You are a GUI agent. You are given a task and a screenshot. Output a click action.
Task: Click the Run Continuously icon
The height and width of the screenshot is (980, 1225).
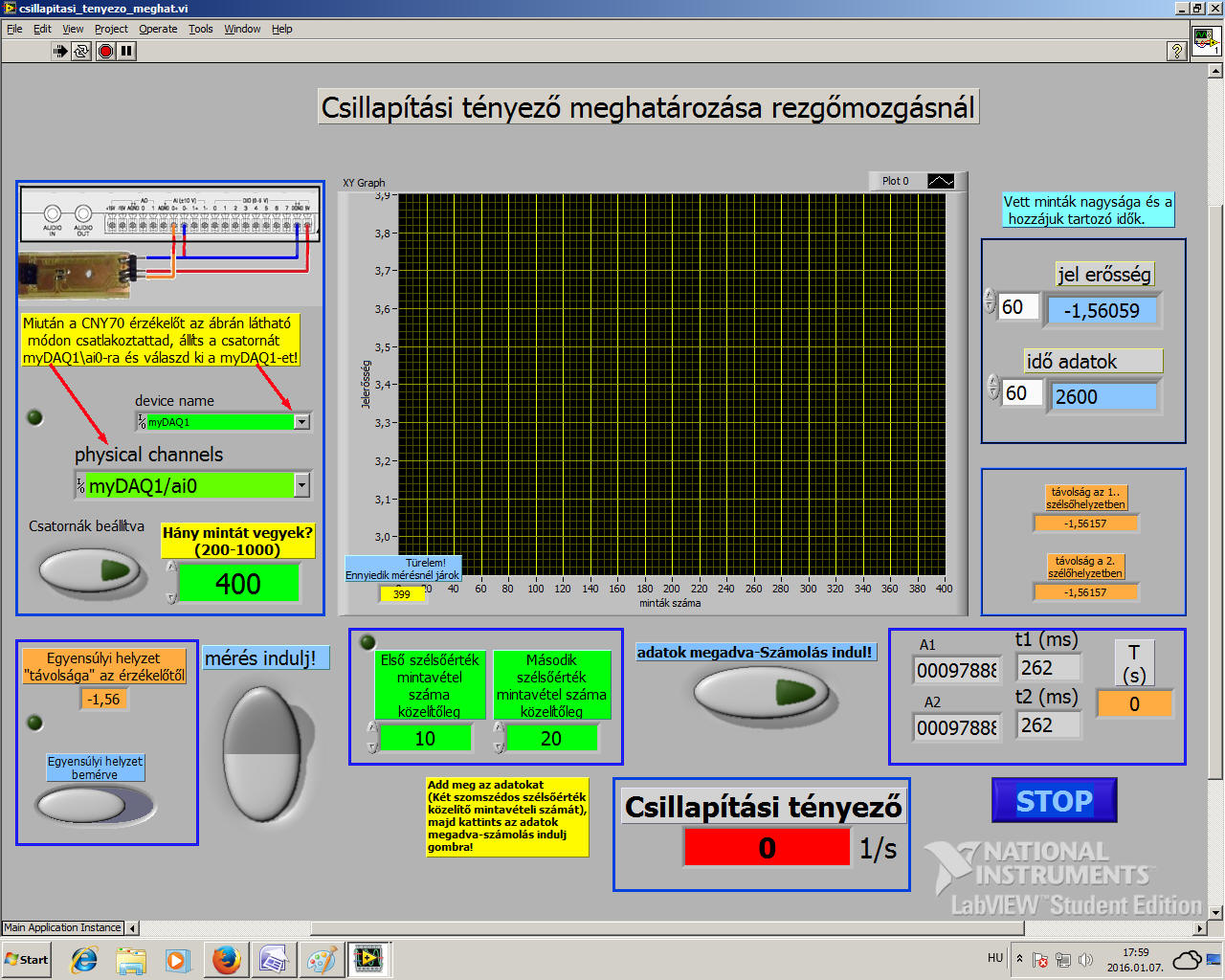point(81,51)
